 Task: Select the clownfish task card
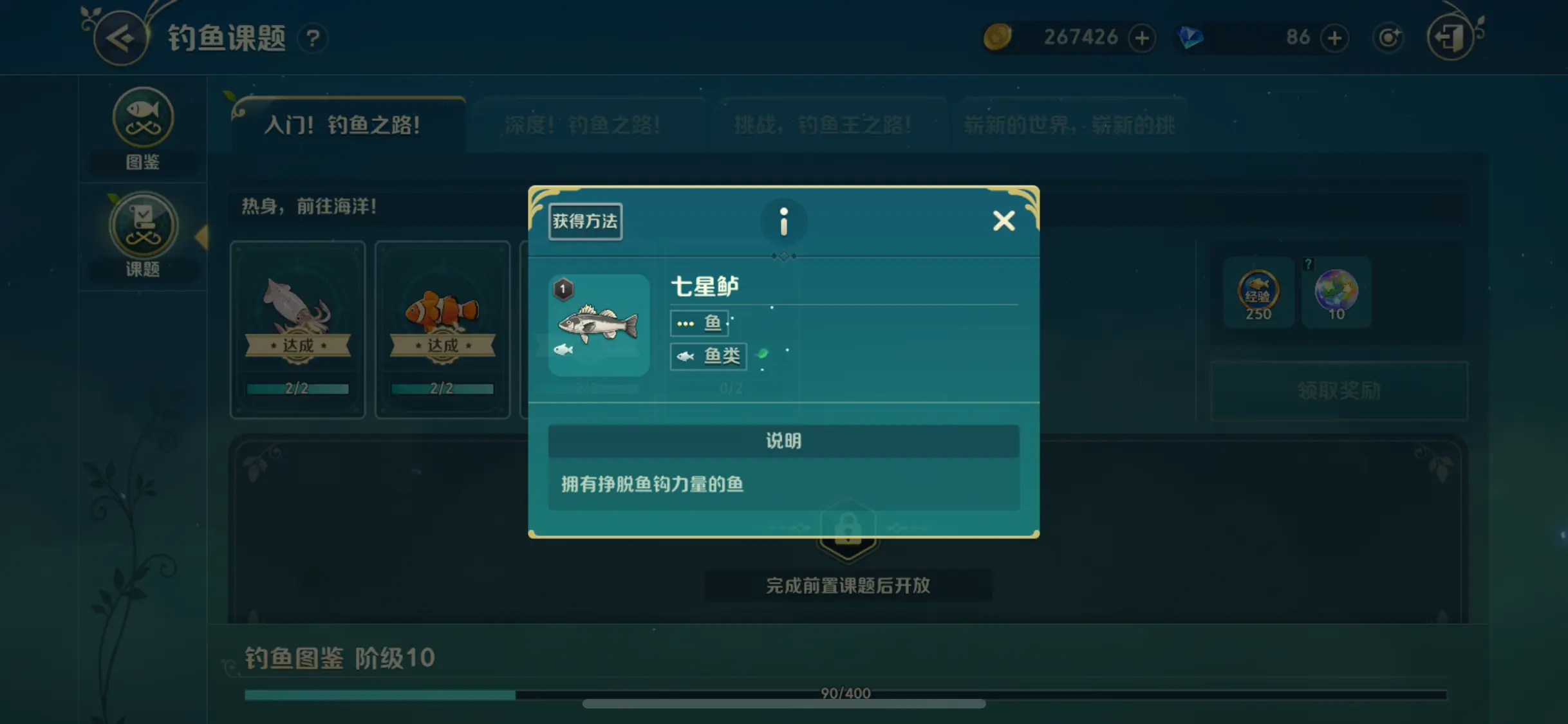tap(442, 330)
